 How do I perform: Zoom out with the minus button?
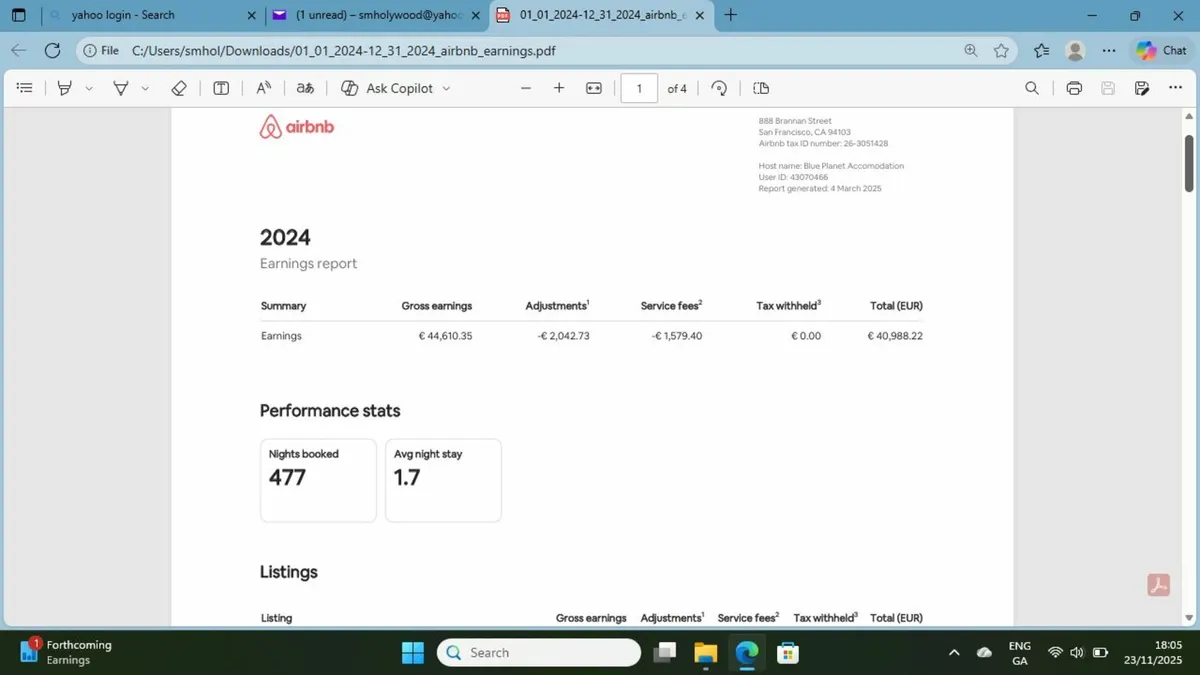pos(526,88)
